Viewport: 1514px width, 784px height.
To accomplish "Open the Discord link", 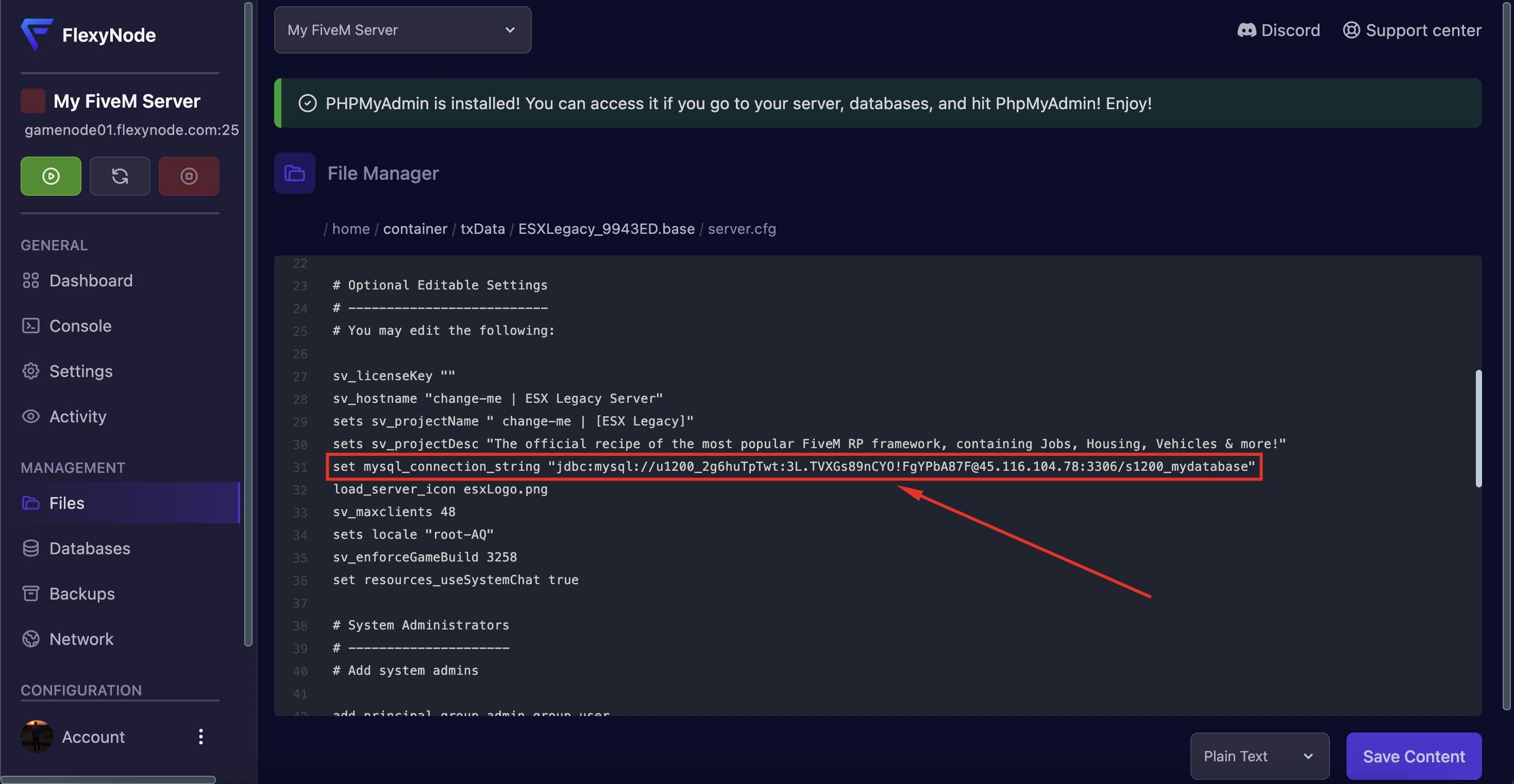I will click(x=1279, y=30).
